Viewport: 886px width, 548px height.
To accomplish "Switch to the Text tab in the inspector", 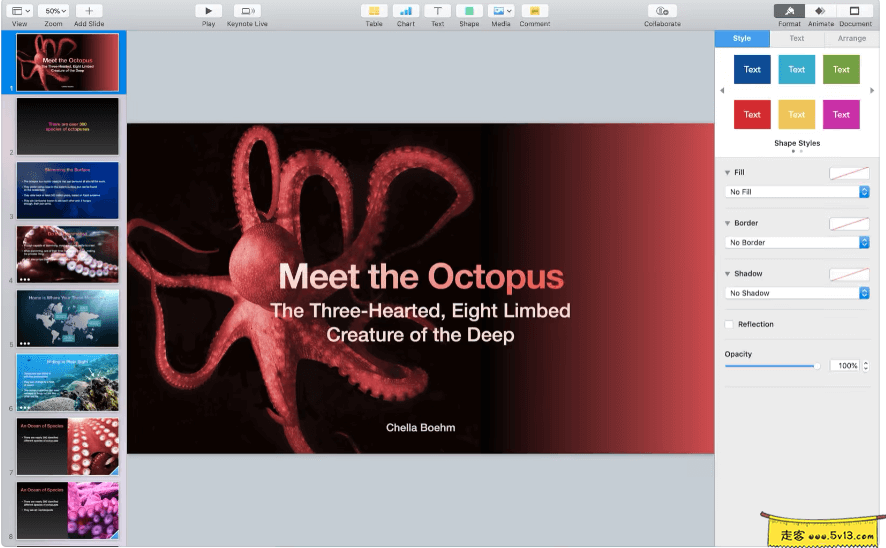I will click(796, 39).
